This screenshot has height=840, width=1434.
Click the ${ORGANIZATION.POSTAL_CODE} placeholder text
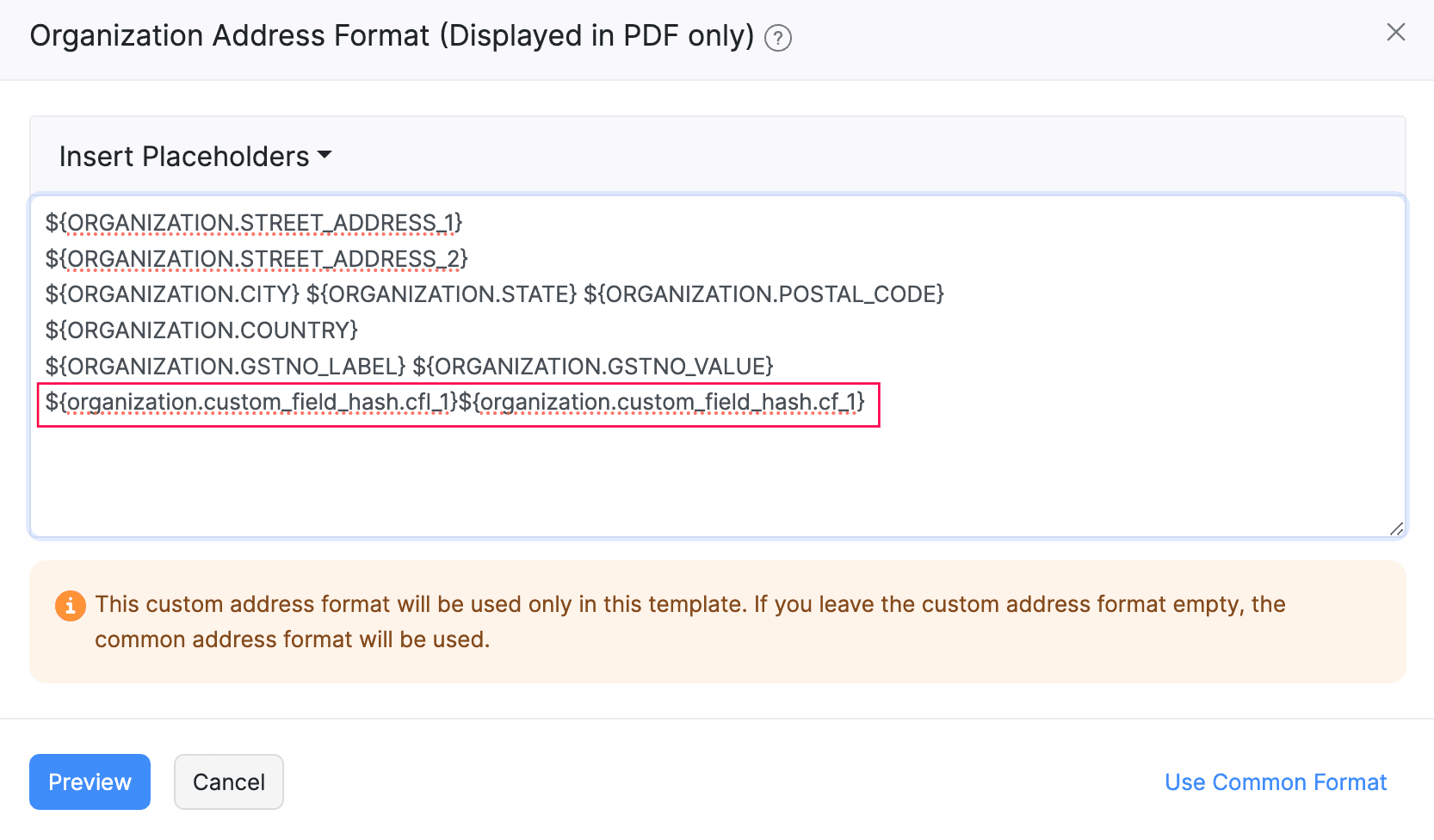pyautogui.click(x=764, y=294)
